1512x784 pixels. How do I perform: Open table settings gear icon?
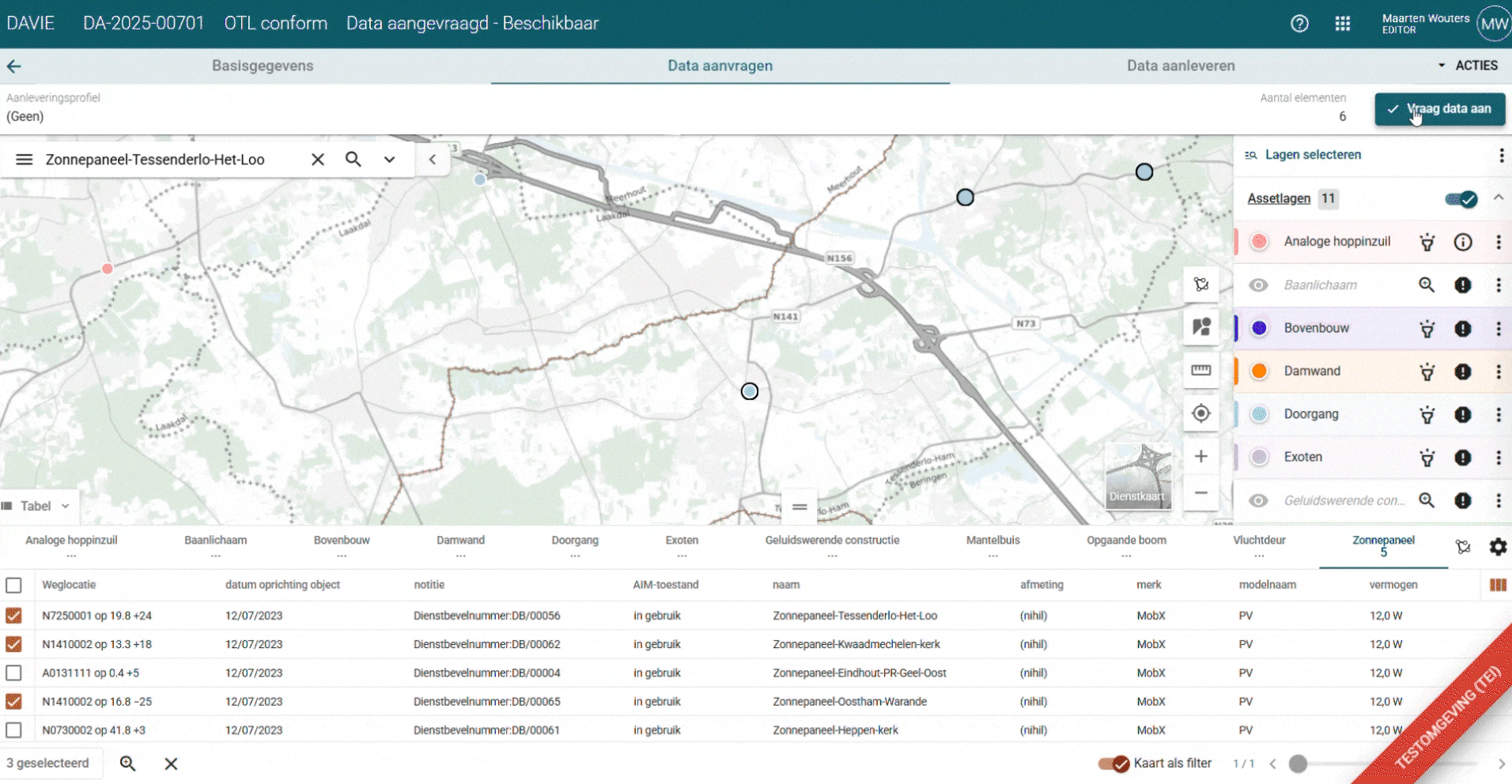click(1498, 547)
